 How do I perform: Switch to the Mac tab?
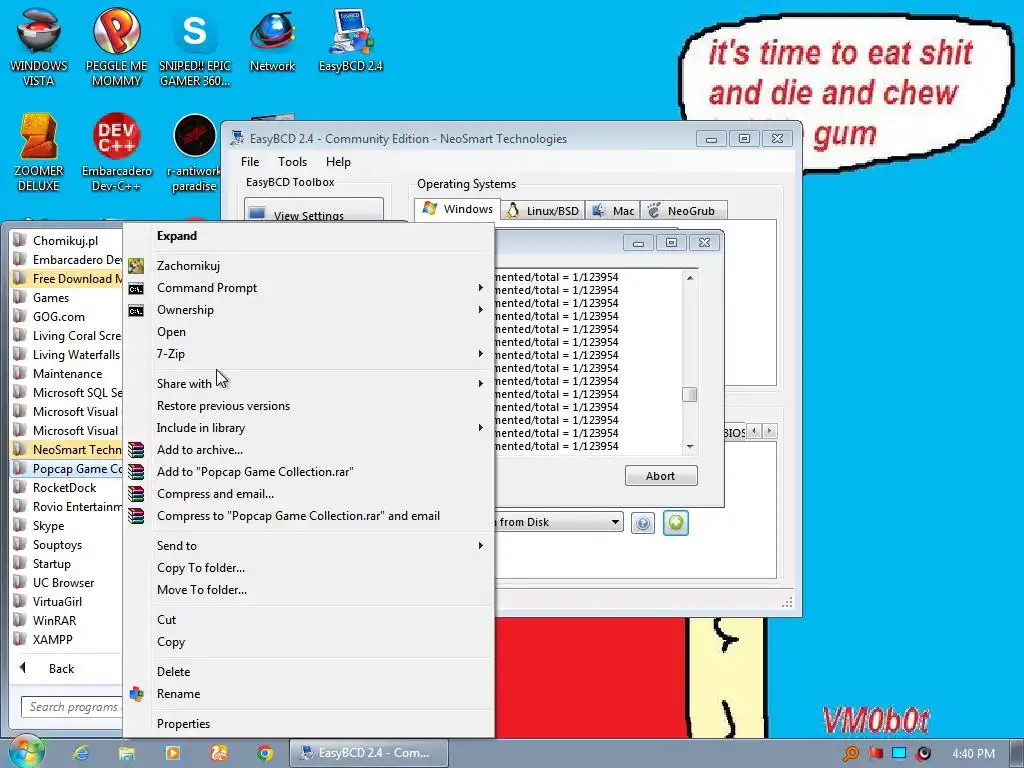[x=613, y=210]
